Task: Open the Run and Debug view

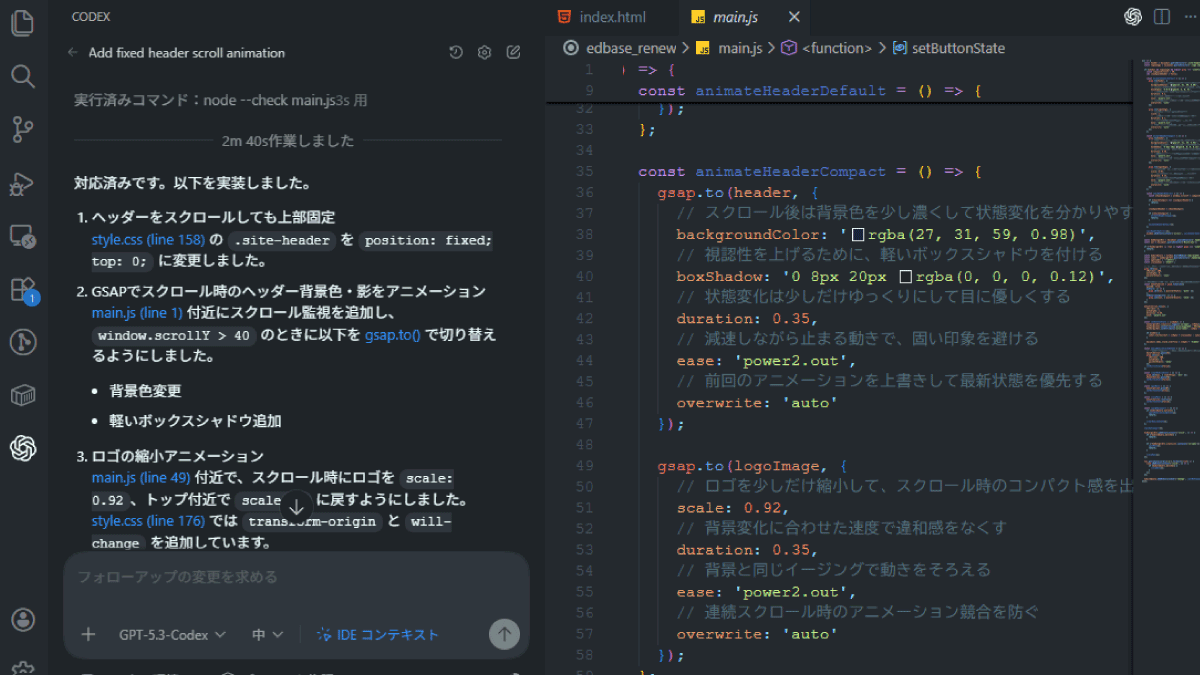Action: (22, 183)
